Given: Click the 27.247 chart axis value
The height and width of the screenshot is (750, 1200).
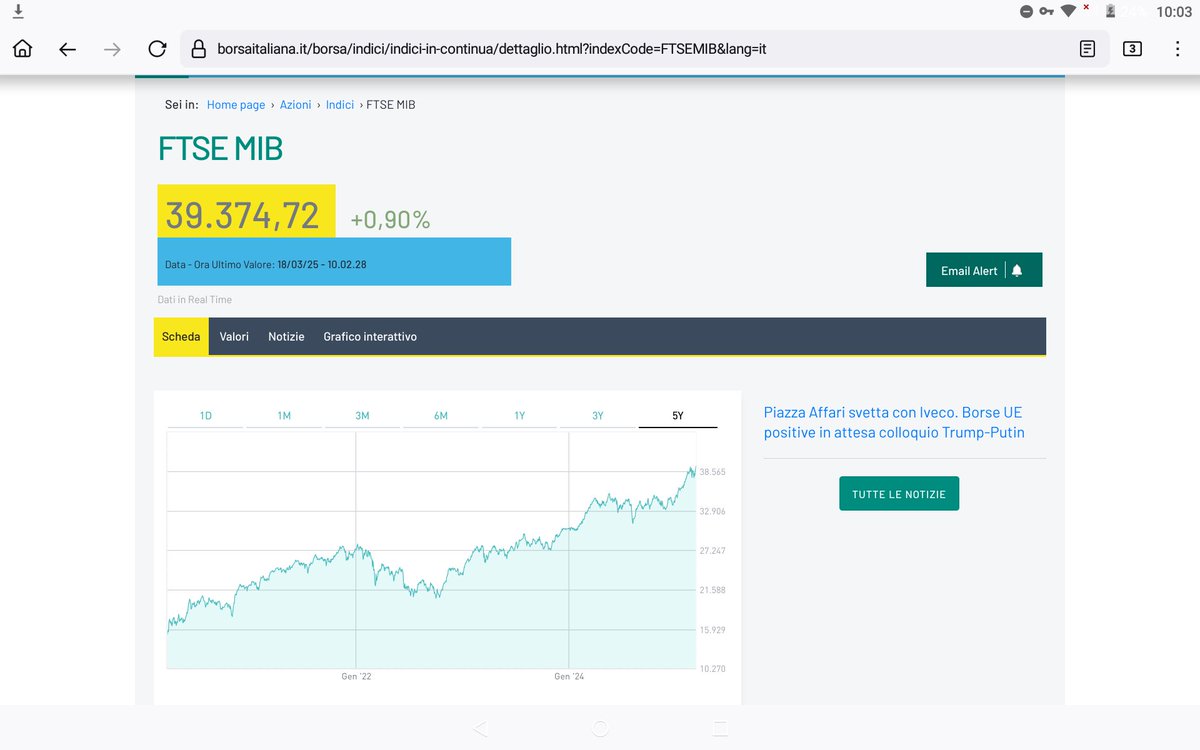Looking at the screenshot, I should tap(713, 551).
